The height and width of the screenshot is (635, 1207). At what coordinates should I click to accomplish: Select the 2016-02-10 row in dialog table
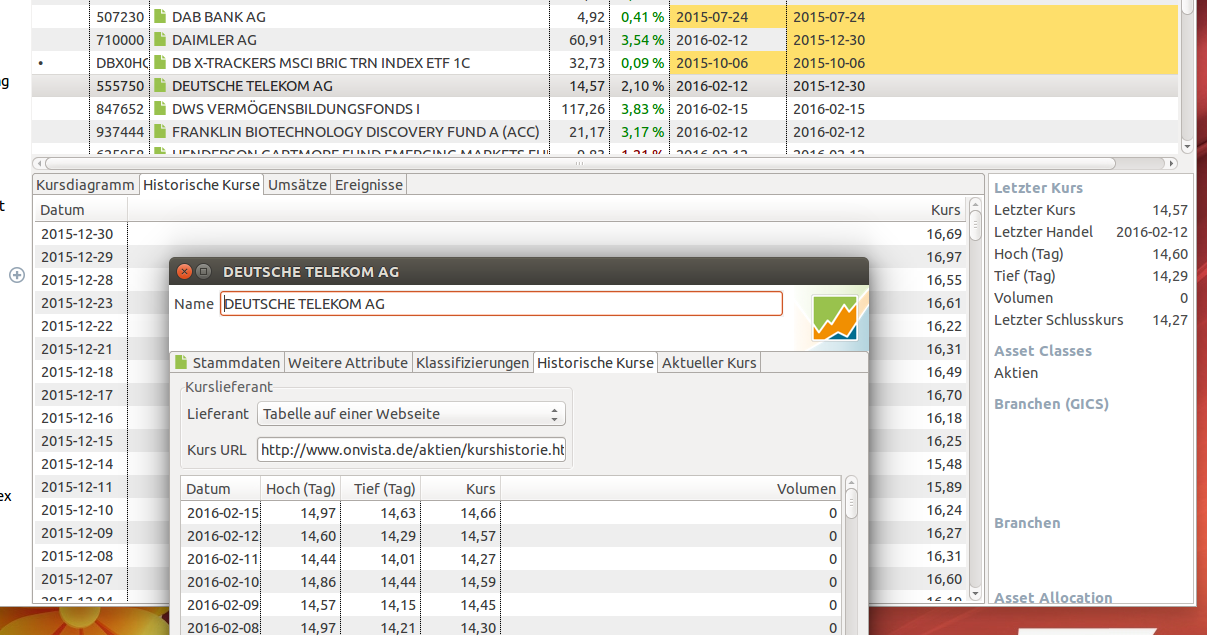point(511,582)
